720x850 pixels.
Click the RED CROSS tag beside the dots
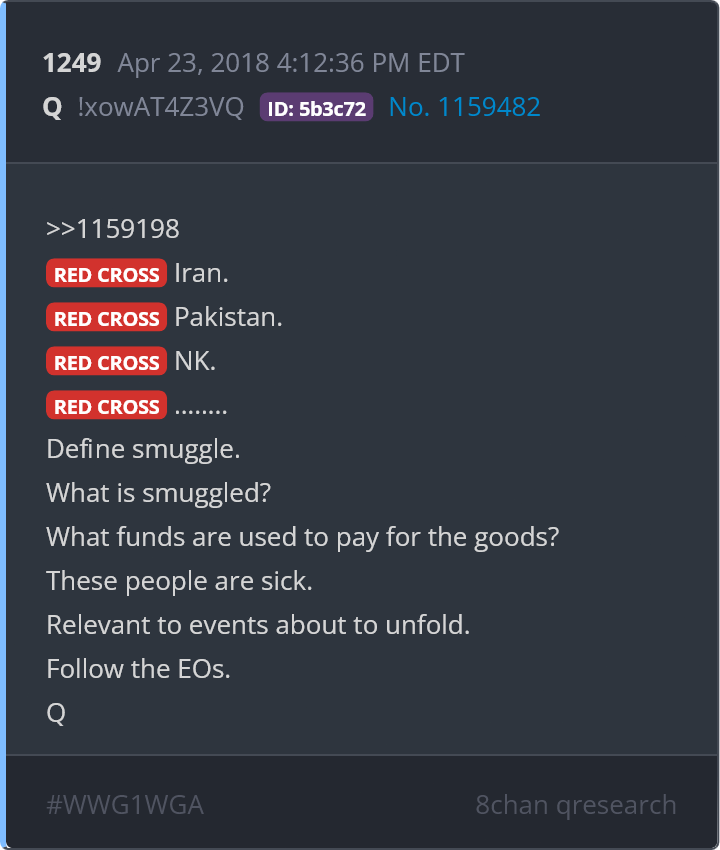(106, 405)
